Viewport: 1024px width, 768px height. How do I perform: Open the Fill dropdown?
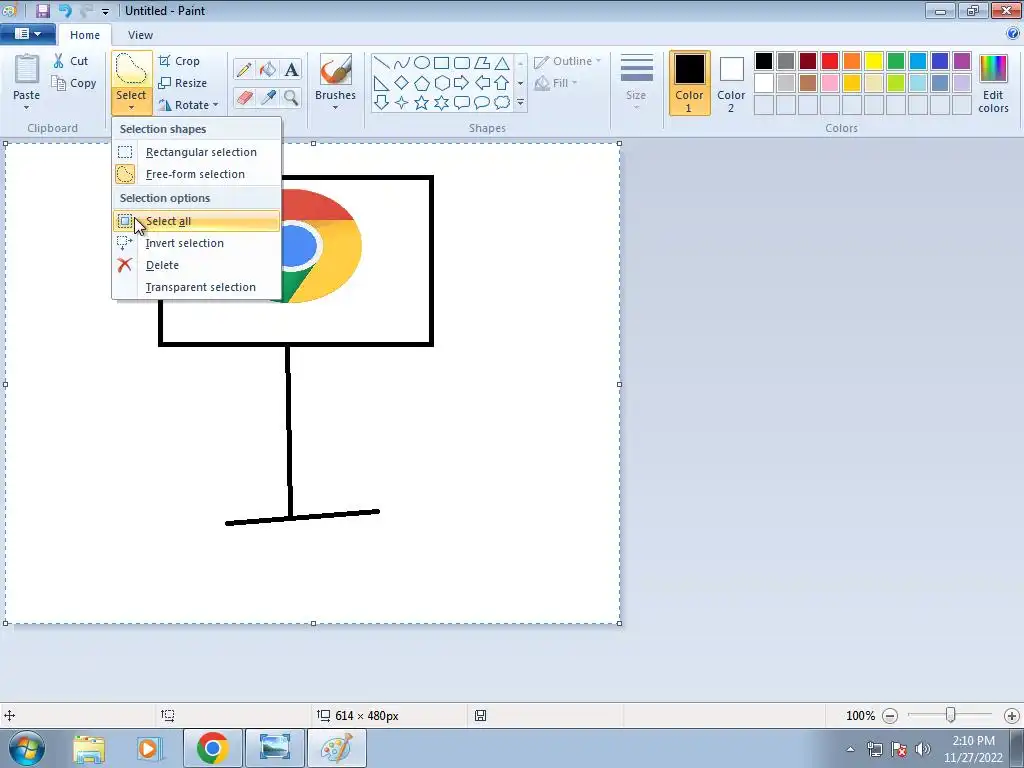pos(556,83)
